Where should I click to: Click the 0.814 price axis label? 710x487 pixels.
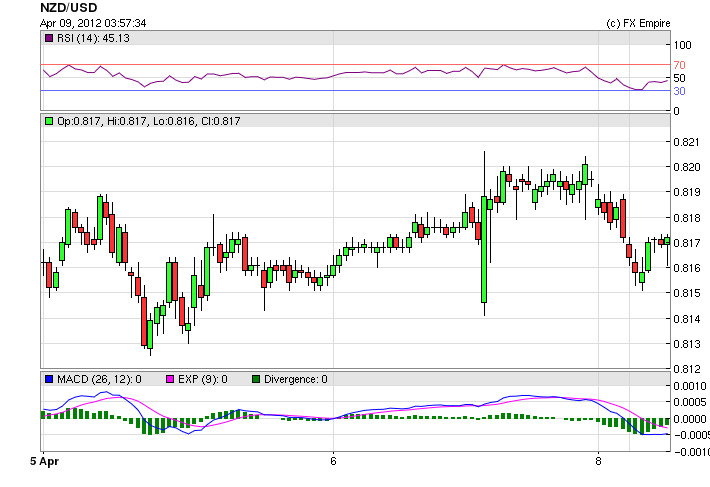[687, 319]
